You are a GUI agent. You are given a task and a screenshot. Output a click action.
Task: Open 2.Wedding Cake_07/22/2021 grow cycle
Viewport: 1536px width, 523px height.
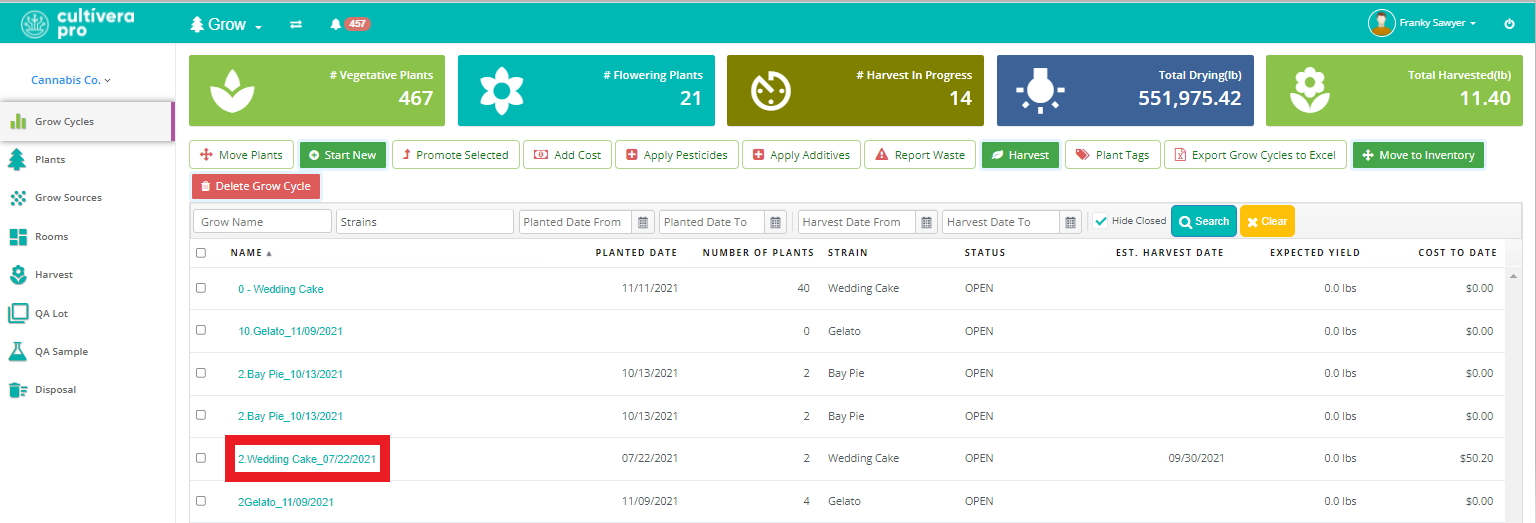[307, 459]
